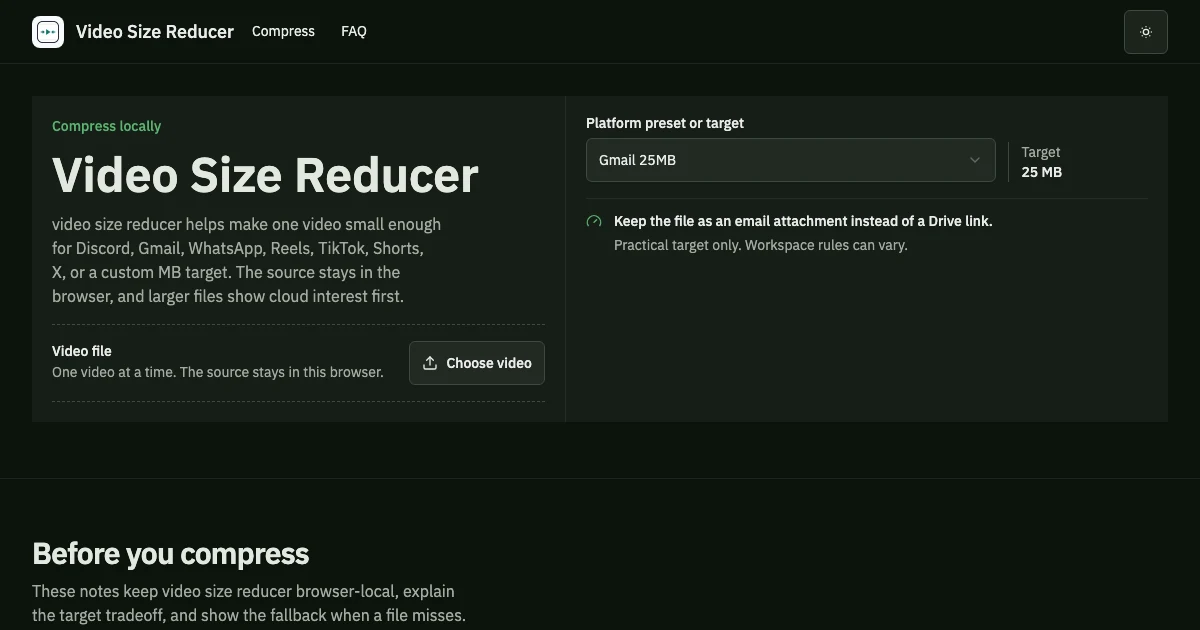Click 'Keep the file as an email attachment' note
This screenshot has width=1200, height=630.
tap(803, 221)
